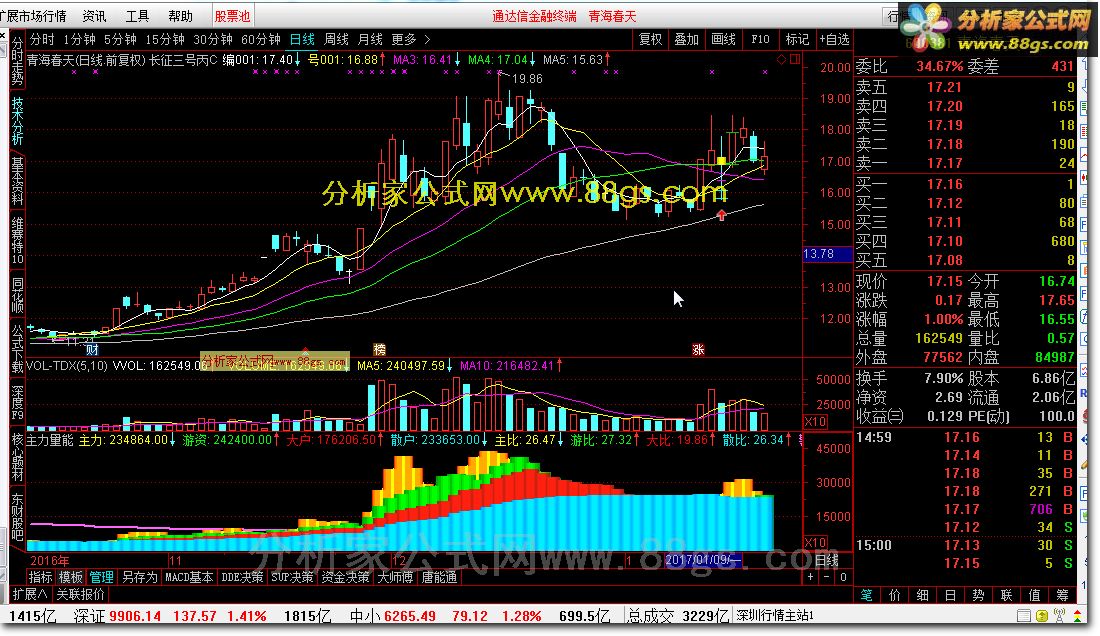Switch chart to 30分钟 period
The height and width of the screenshot is (636, 1100).
pyautogui.click(x=213, y=39)
